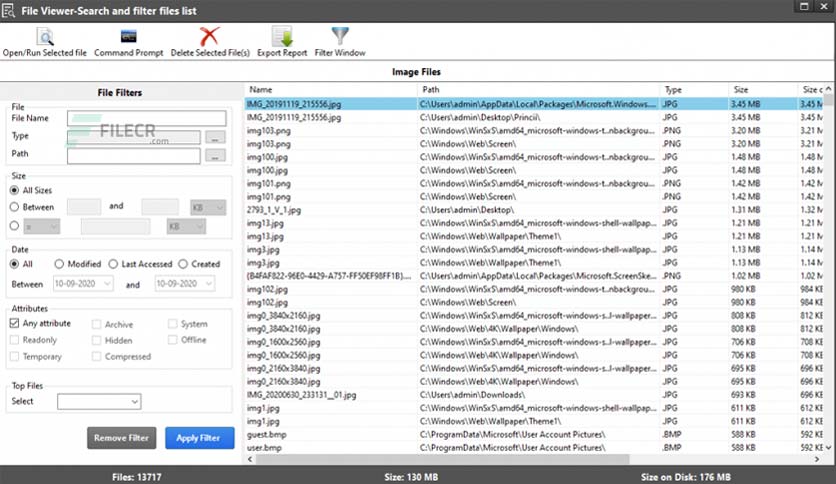
Task: Click the horizontal scrollbar under the file list
Action: click(443, 459)
